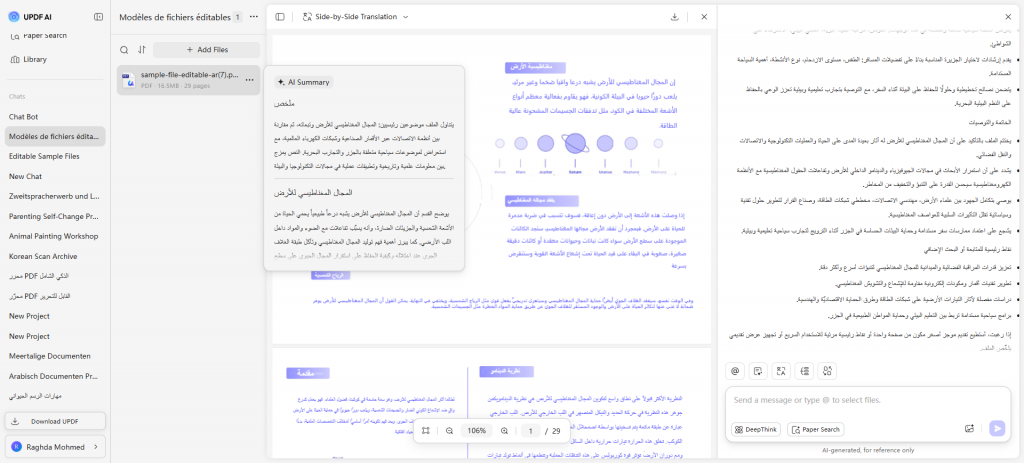
Task: Open the Parenting Self-Change Pr... chat
Action: coord(54,216)
